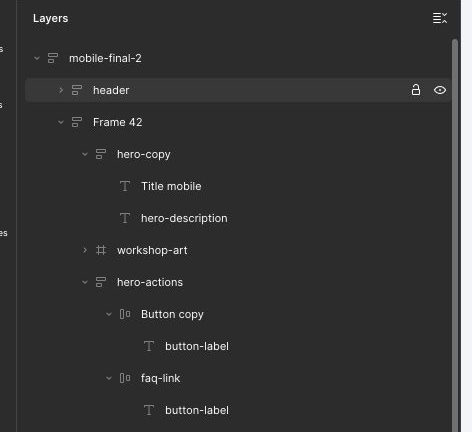
Task: Collapse all layers via the panel icon
Action: click(440, 18)
